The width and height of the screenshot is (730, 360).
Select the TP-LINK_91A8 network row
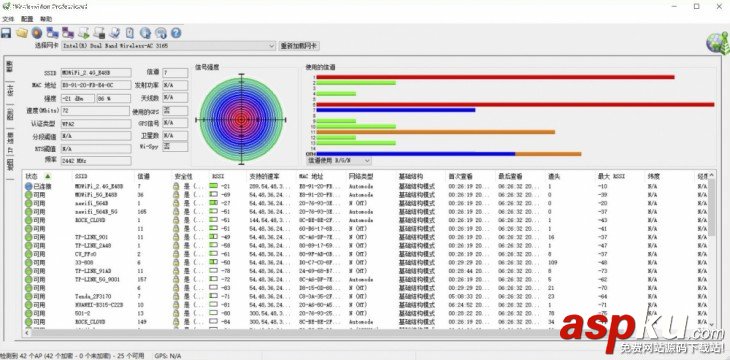click(365, 271)
